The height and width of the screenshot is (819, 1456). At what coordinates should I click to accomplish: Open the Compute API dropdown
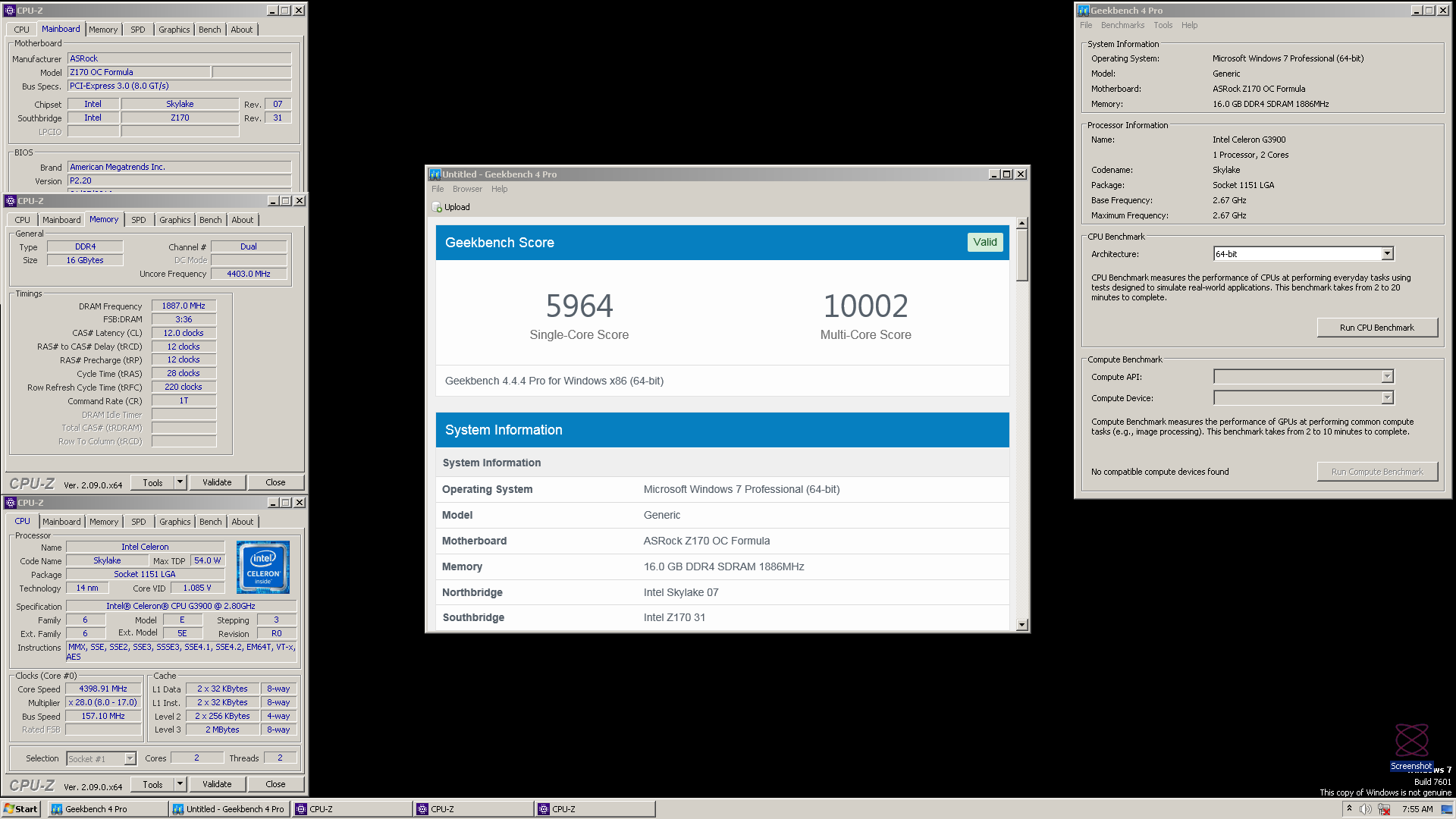(1387, 377)
